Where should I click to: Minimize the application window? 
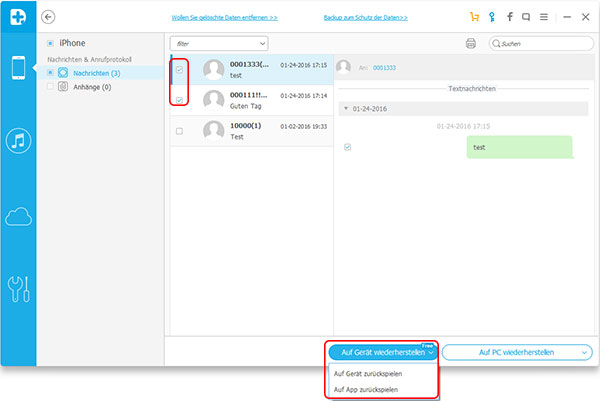click(567, 17)
